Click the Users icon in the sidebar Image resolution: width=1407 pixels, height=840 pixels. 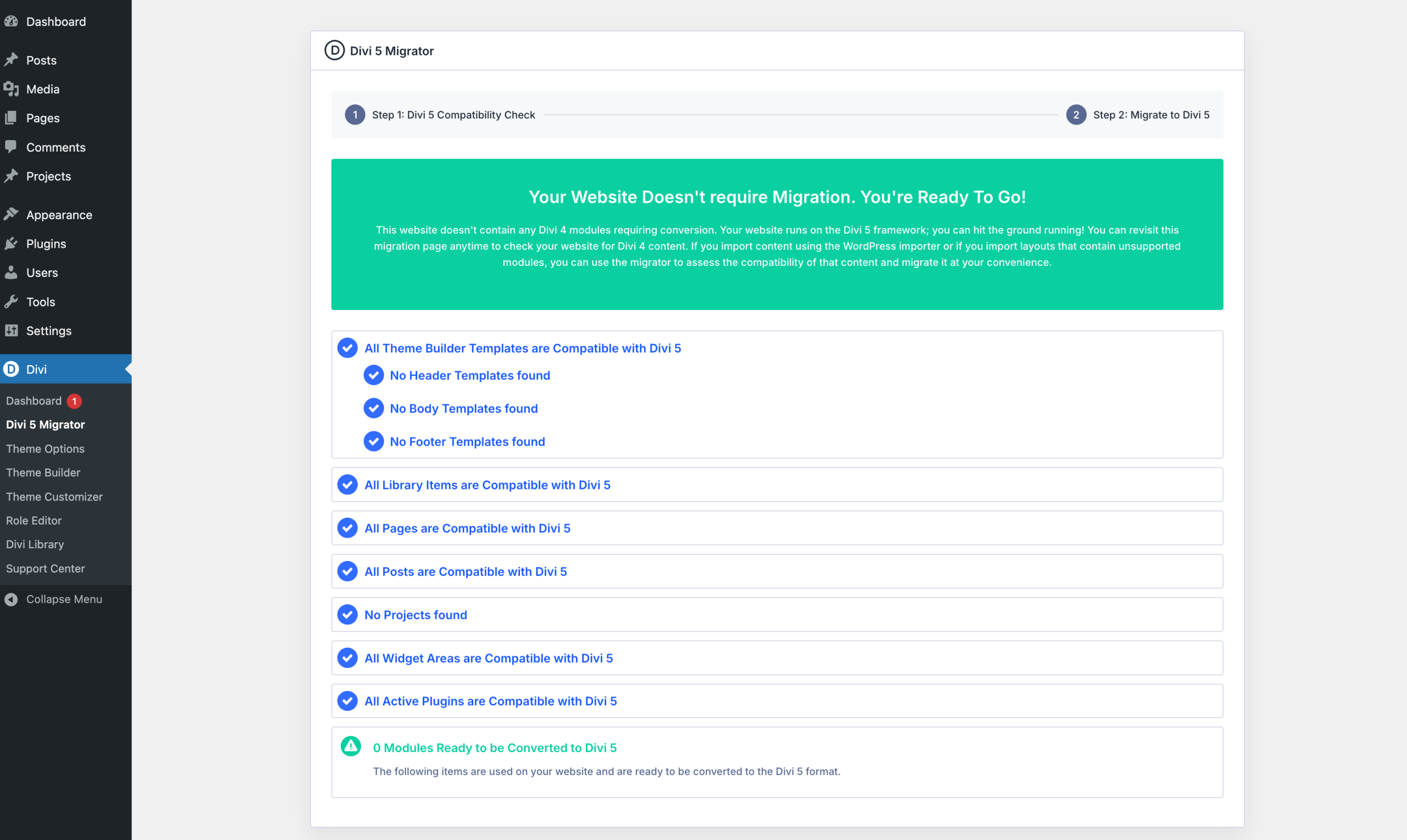click(x=12, y=272)
